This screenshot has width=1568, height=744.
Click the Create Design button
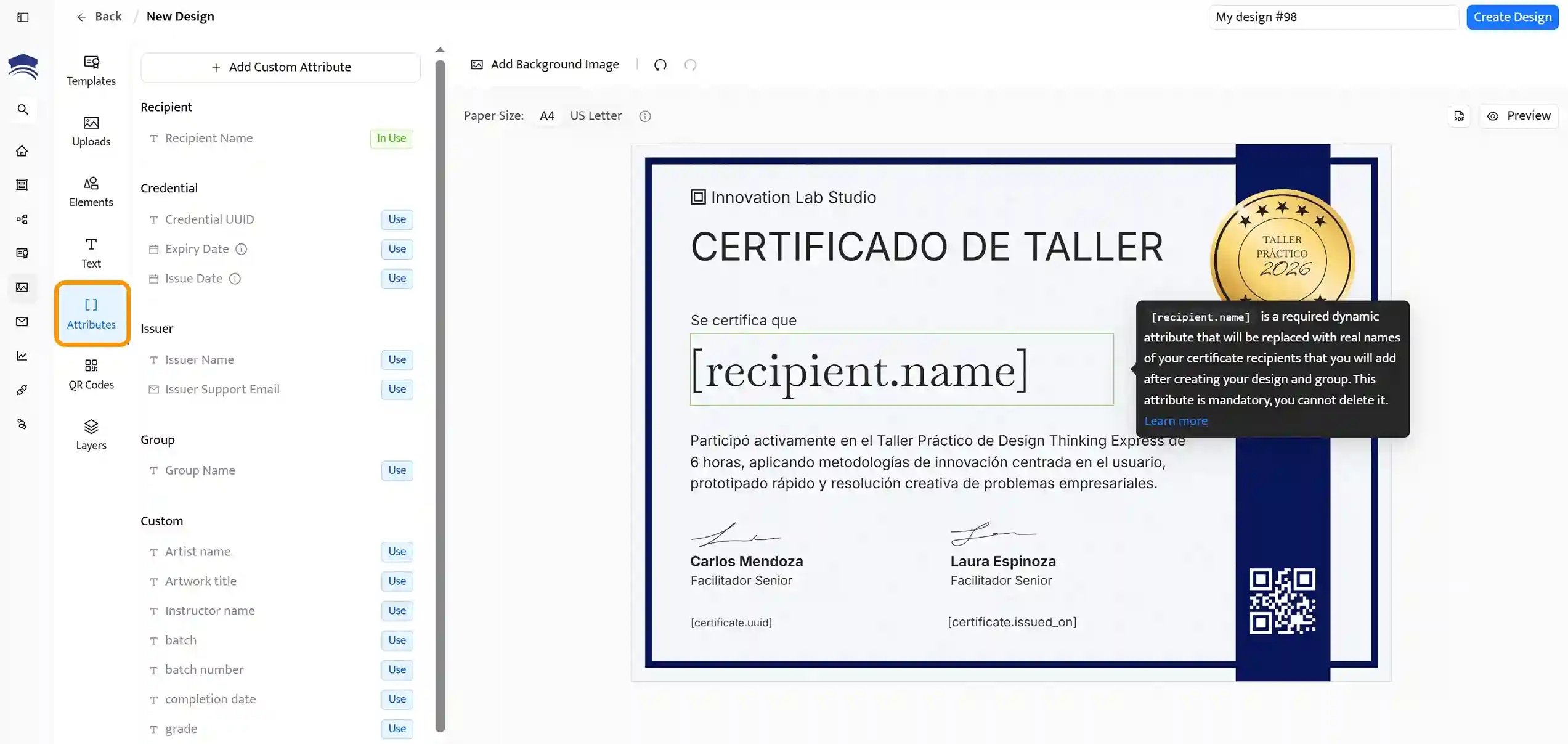(1511, 17)
